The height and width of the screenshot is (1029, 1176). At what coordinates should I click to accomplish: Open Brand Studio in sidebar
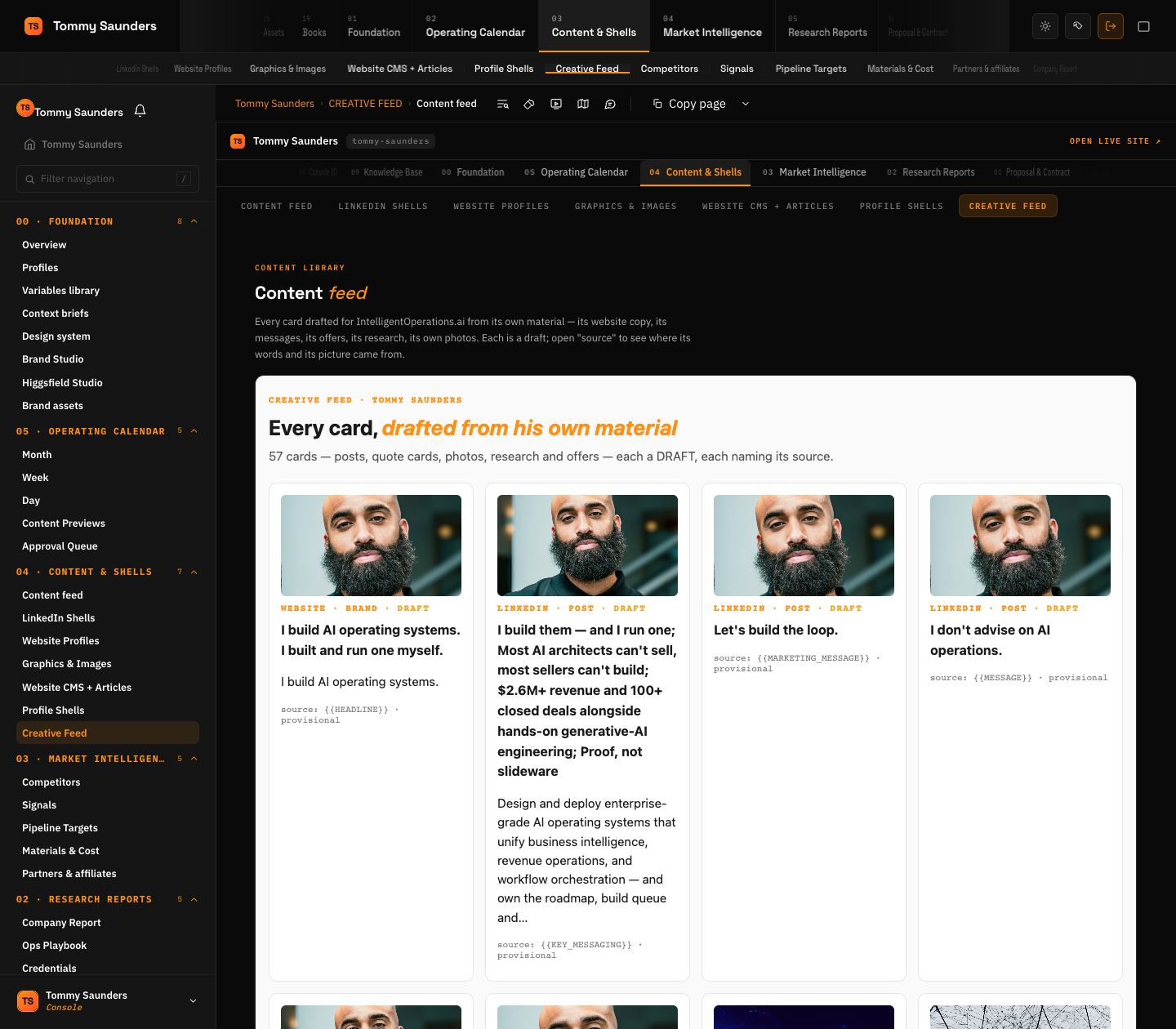coord(52,359)
